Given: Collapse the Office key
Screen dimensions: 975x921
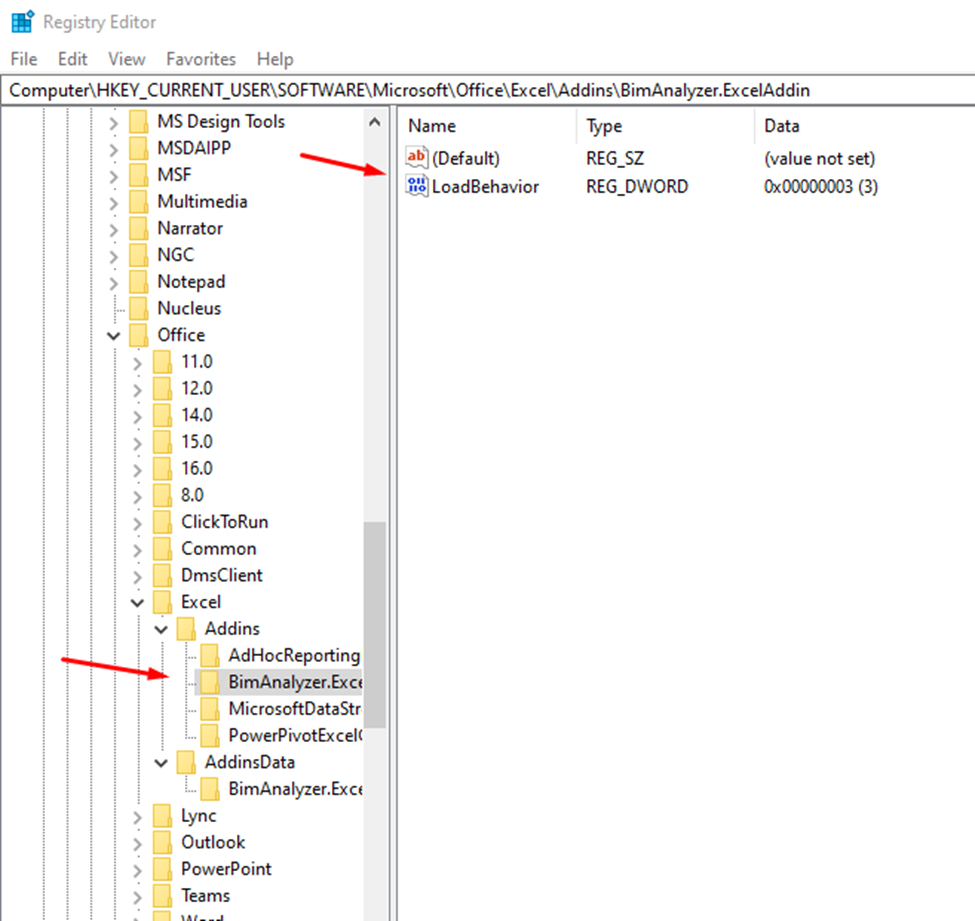Looking at the screenshot, I should point(113,336).
